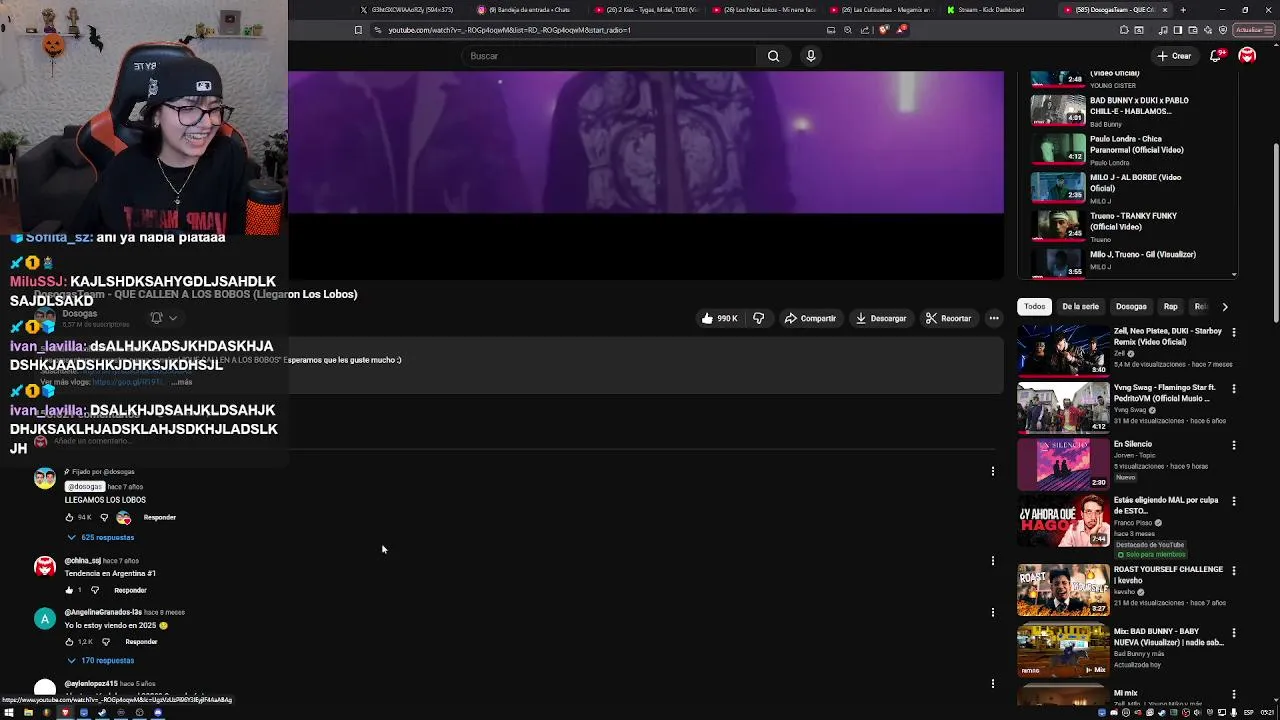Open ROAST YOURSELF CHALLENGE title
This screenshot has height=720, width=1280.
(x=1168, y=575)
